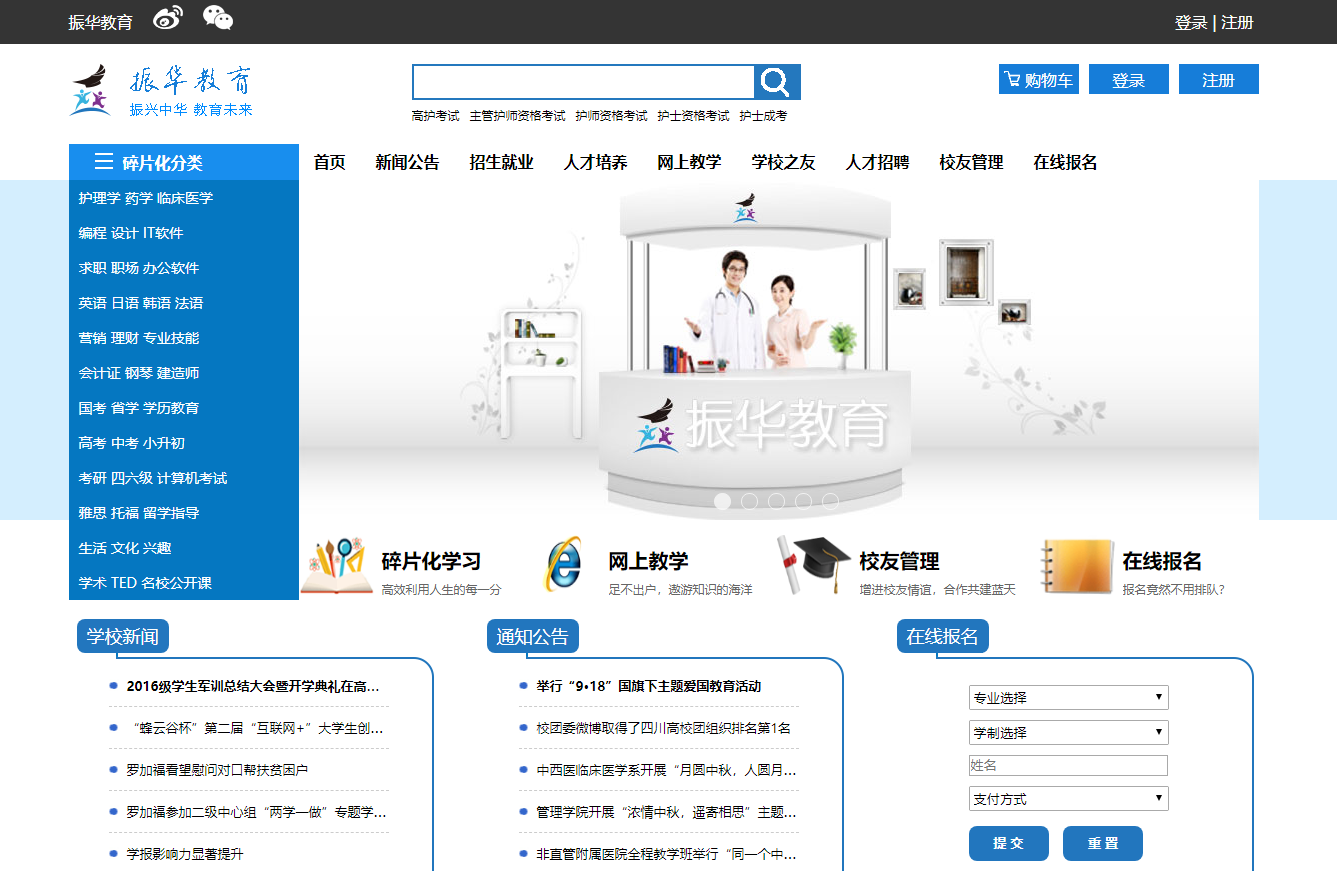
Task: Click the 振华教育 logo beside search box
Action: tap(162, 91)
